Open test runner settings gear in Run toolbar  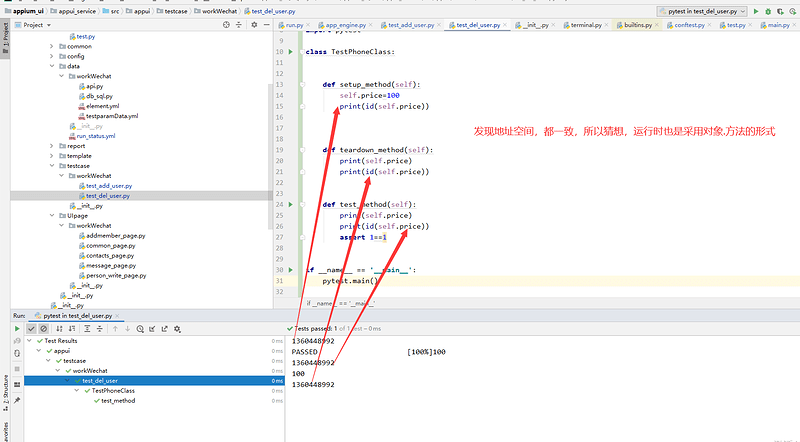[x=177, y=329]
